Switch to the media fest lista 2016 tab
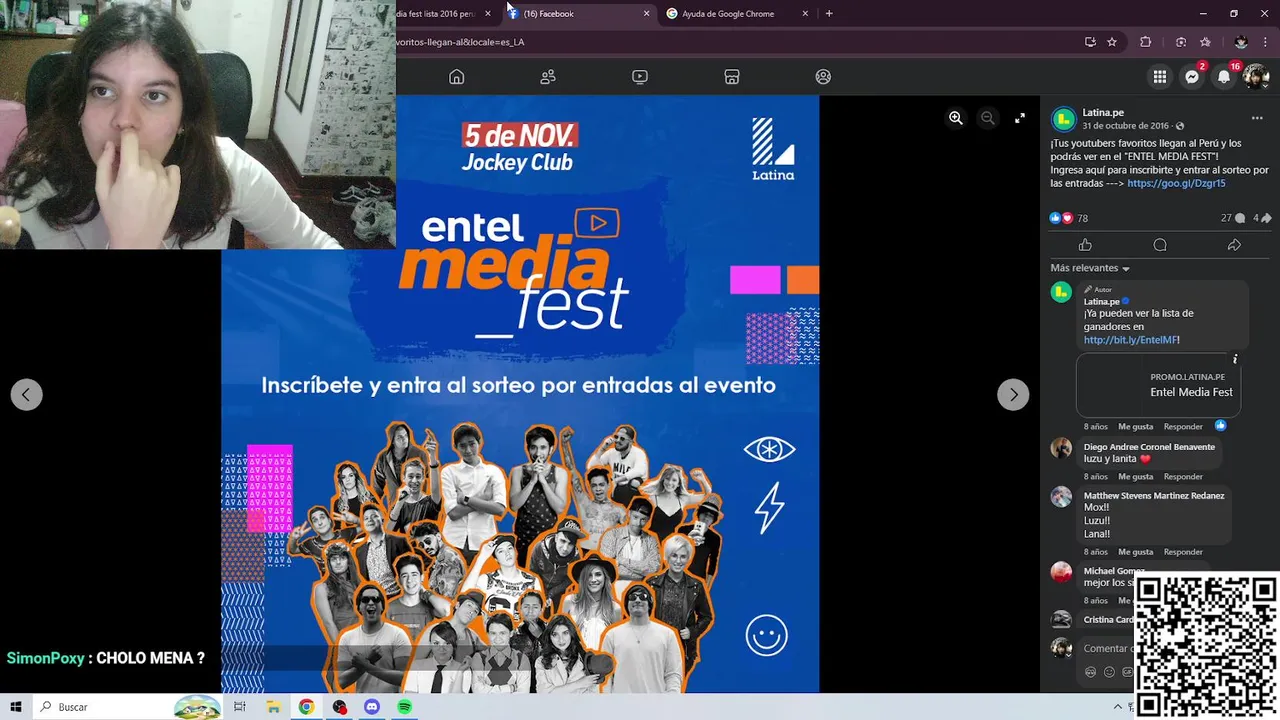The height and width of the screenshot is (720, 1280). click(435, 14)
